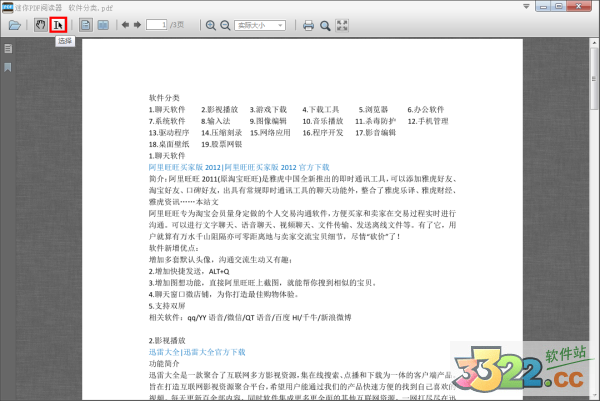The image size is (600, 401).
Task: Click the text 8.输入法
Action: click(216, 121)
